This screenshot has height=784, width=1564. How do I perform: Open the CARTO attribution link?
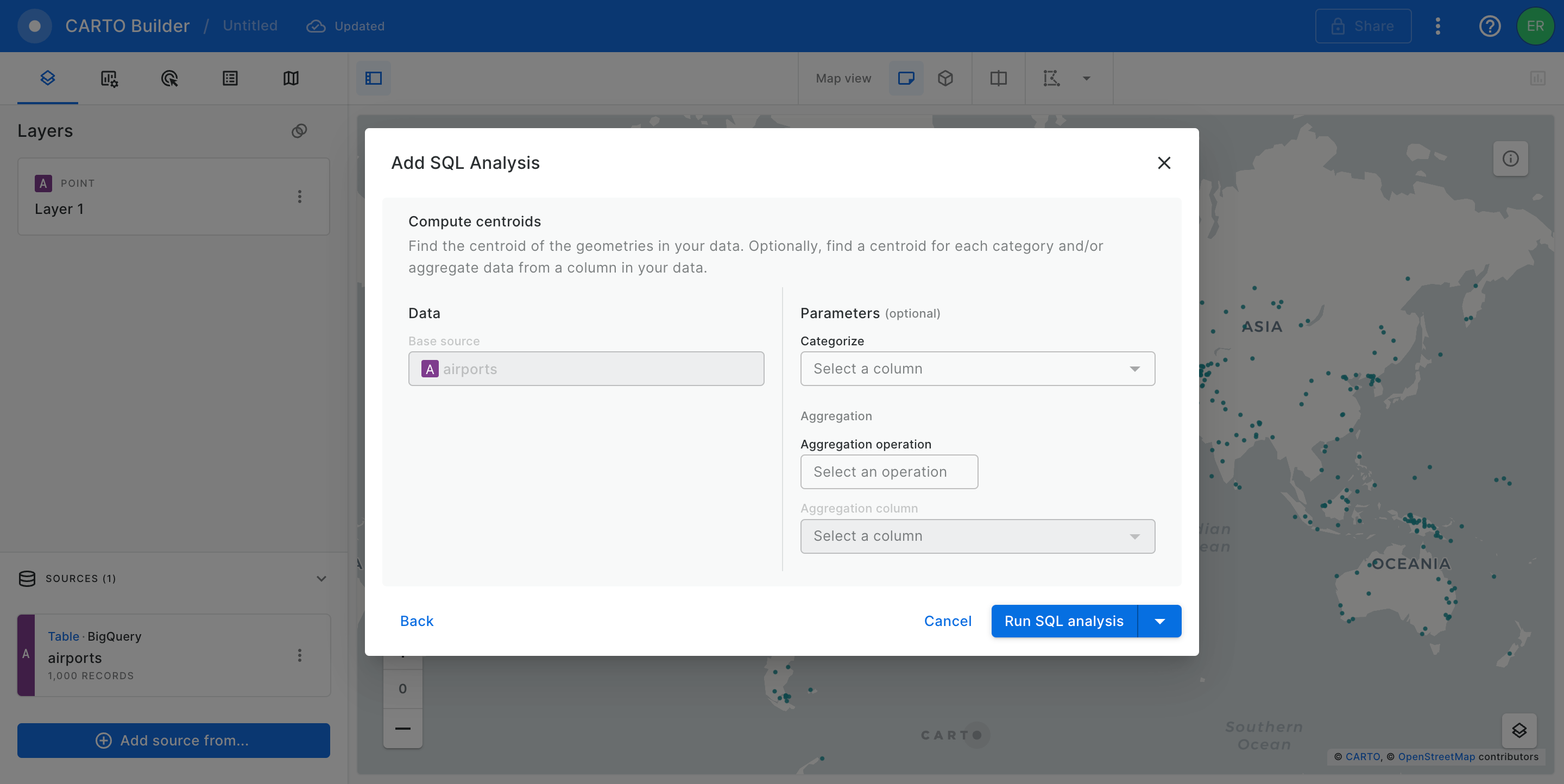point(1363,757)
